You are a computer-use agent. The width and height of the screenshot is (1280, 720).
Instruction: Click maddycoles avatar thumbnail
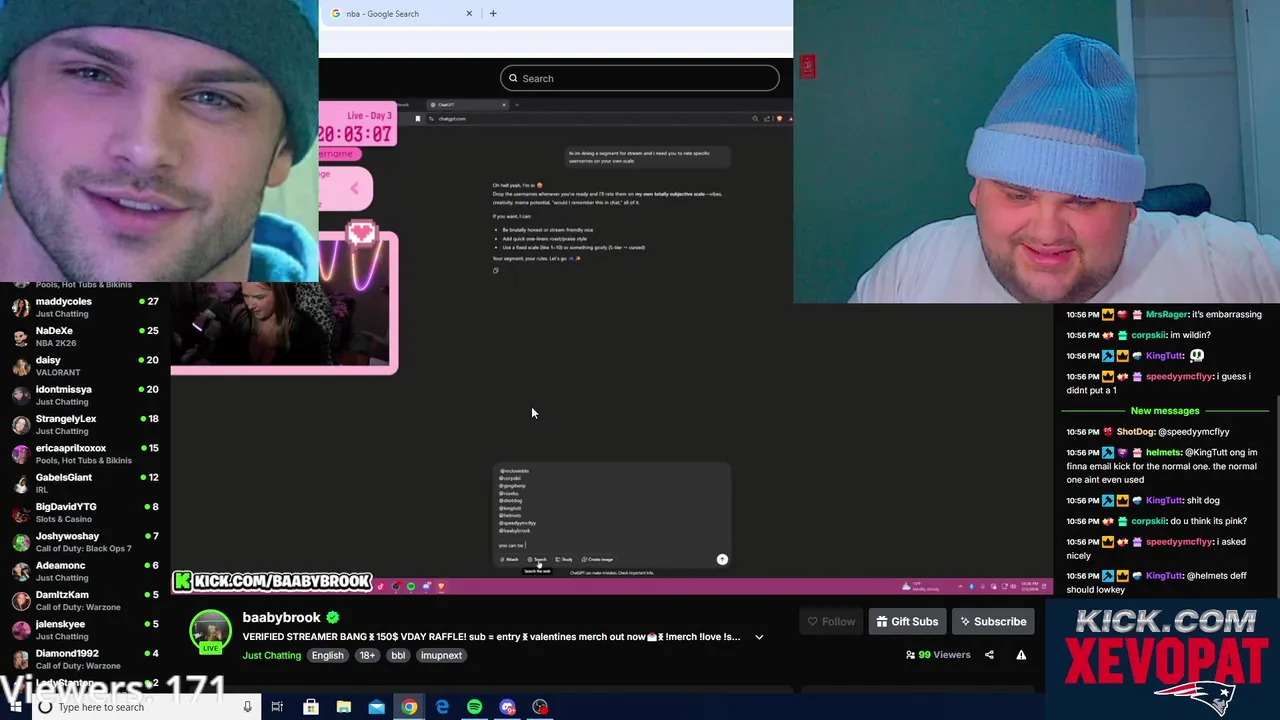coord(20,307)
